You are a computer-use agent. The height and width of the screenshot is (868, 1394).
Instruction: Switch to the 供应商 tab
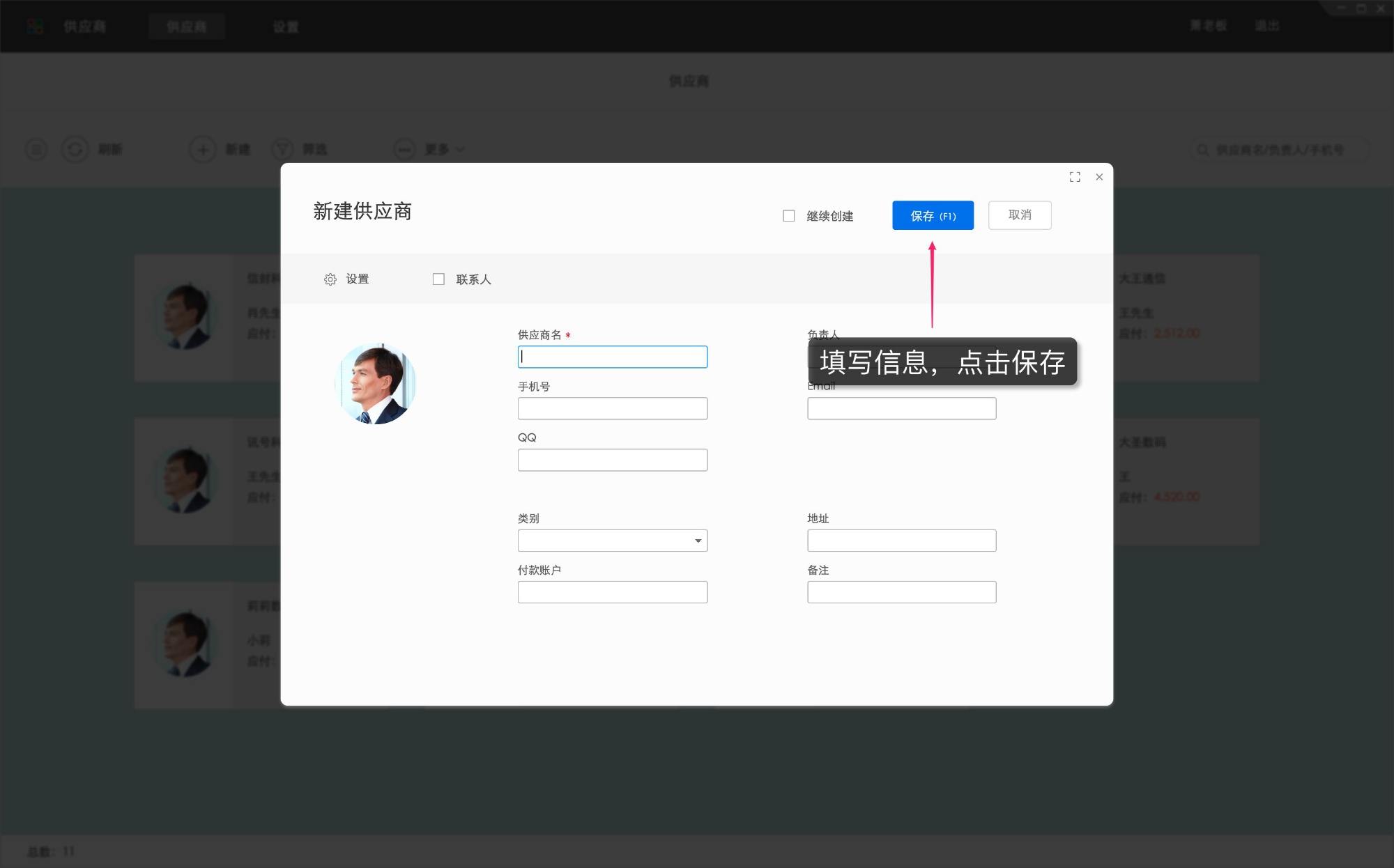tap(187, 26)
